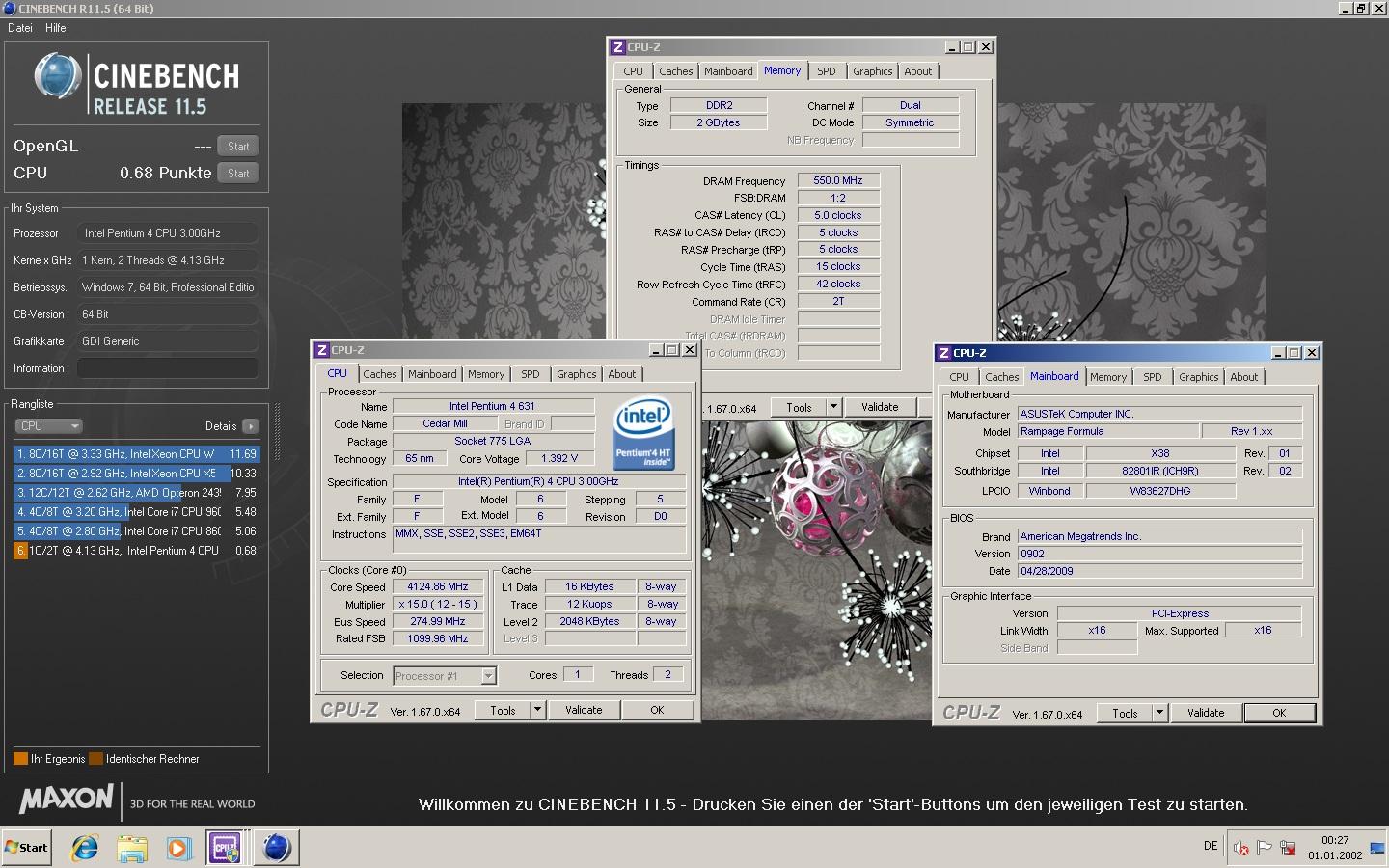Click the BIOS date 04/28/2009

(1159, 571)
